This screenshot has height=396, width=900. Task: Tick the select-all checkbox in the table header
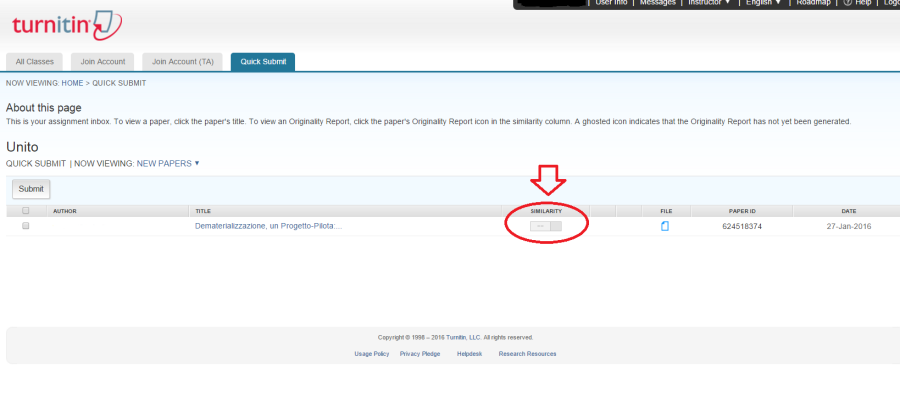point(26,211)
